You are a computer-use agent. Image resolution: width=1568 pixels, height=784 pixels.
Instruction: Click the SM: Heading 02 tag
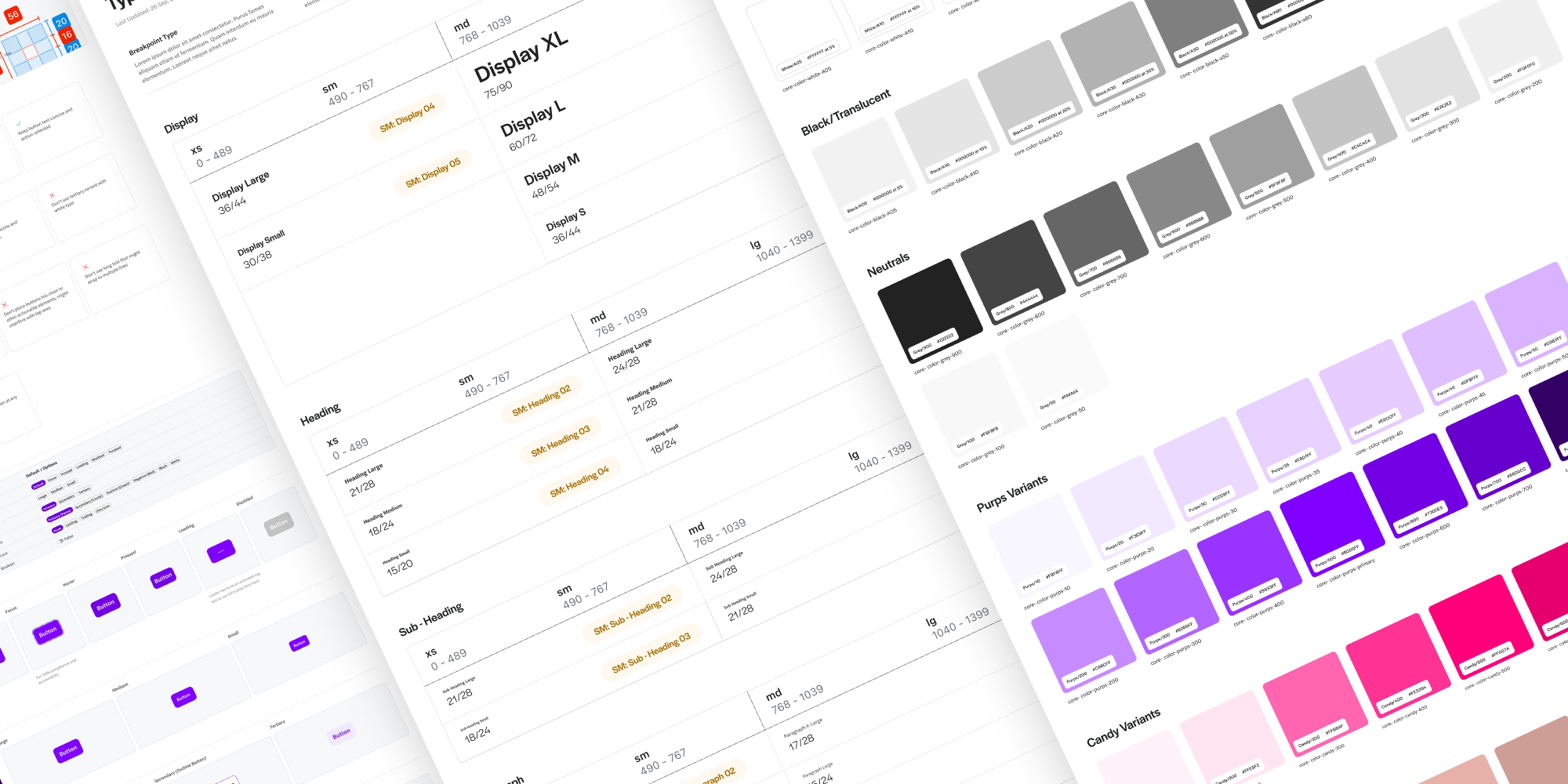pos(541,400)
